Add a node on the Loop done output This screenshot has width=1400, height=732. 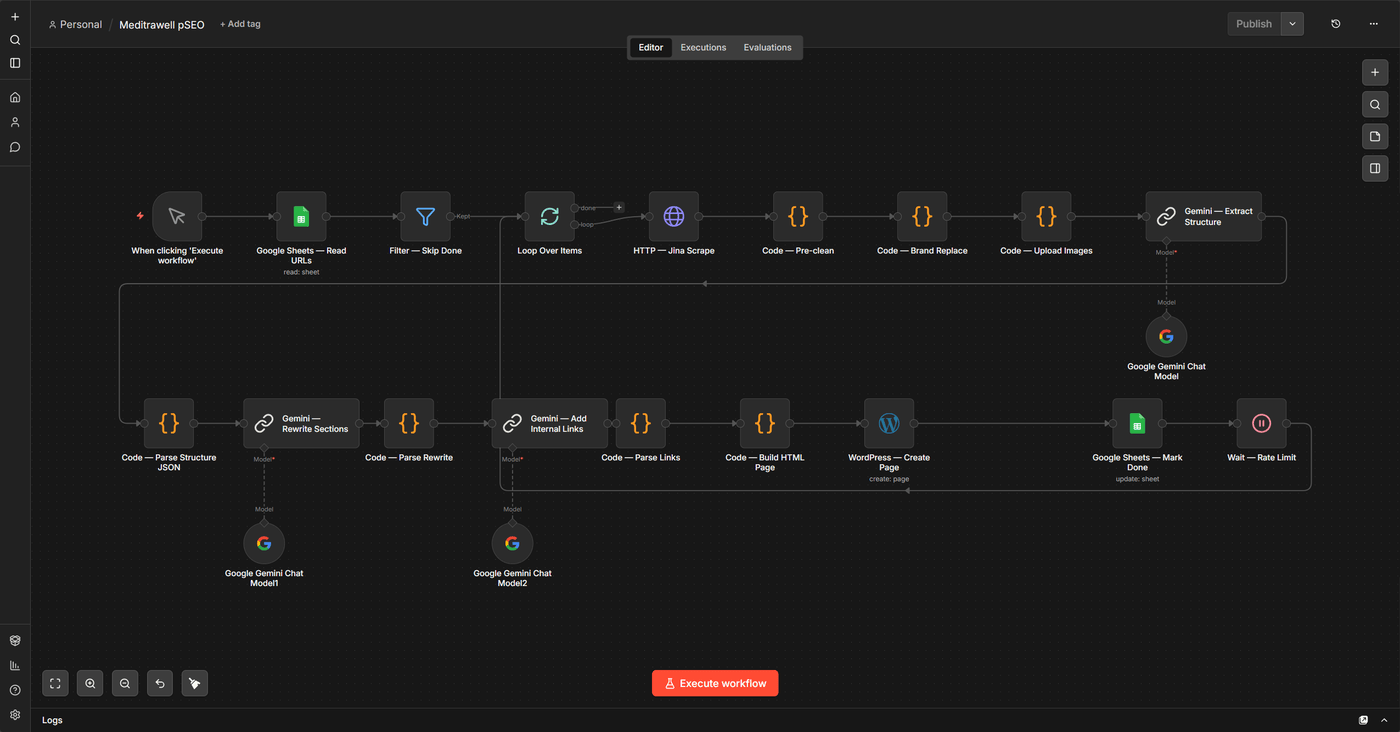[619, 208]
